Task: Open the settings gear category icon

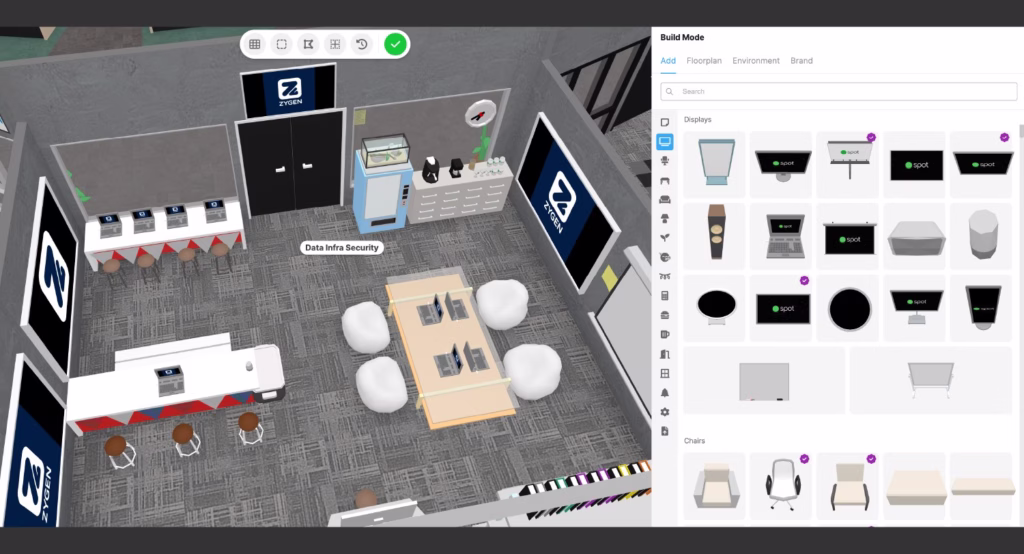Action: tap(665, 412)
